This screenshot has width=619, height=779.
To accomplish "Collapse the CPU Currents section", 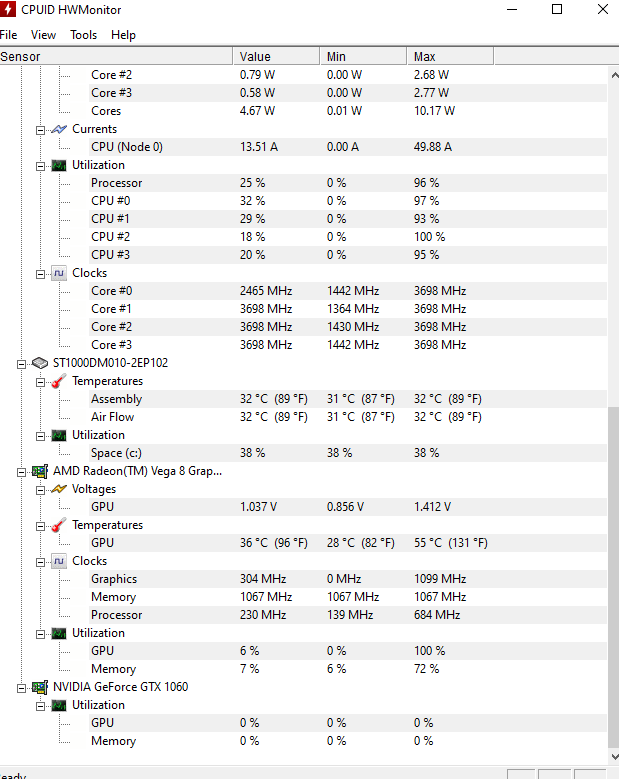I will 40,130.
